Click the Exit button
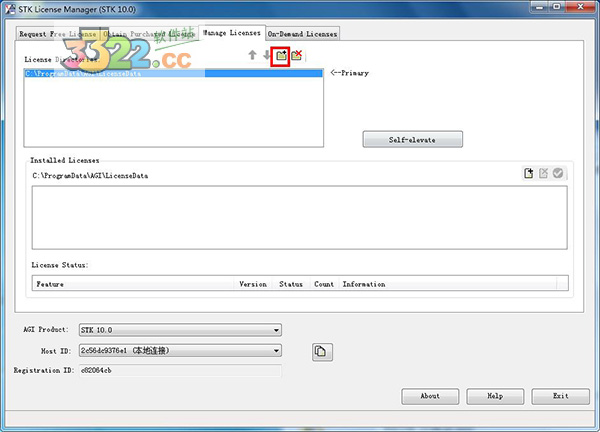600x432 pixels. click(x=561, y=395)
